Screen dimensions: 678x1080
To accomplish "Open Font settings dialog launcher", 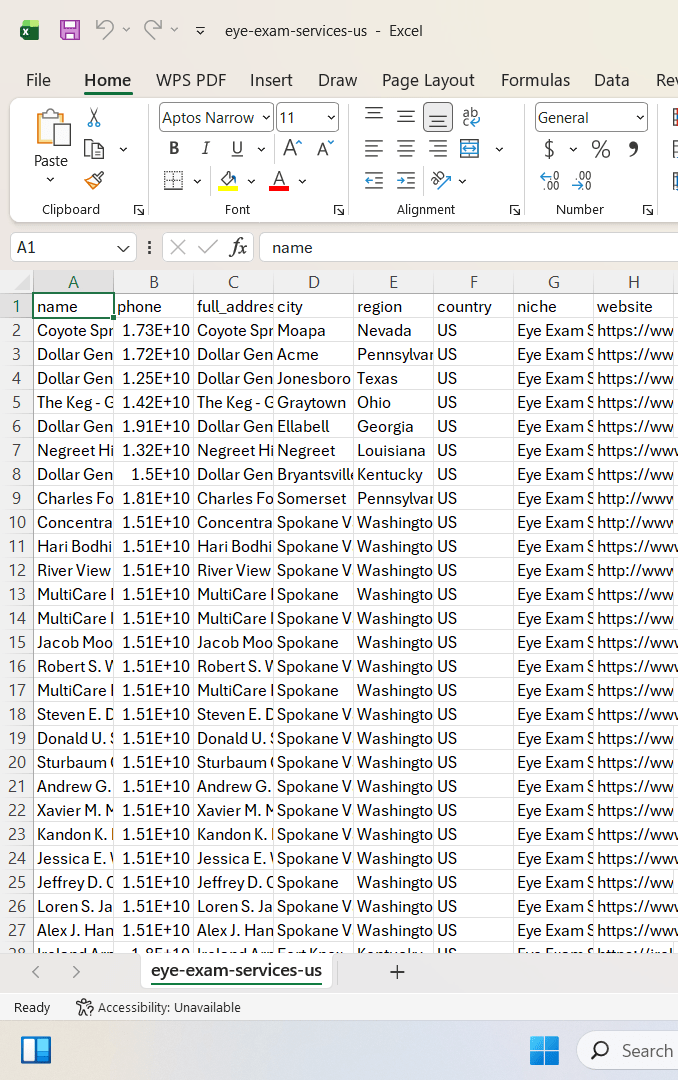I will (x=338, y=210).
